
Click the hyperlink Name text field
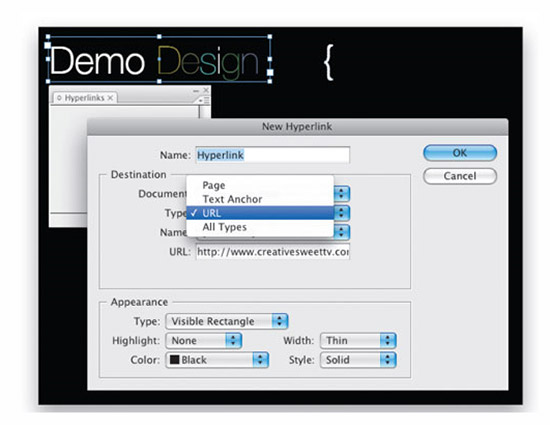(273, 155)
